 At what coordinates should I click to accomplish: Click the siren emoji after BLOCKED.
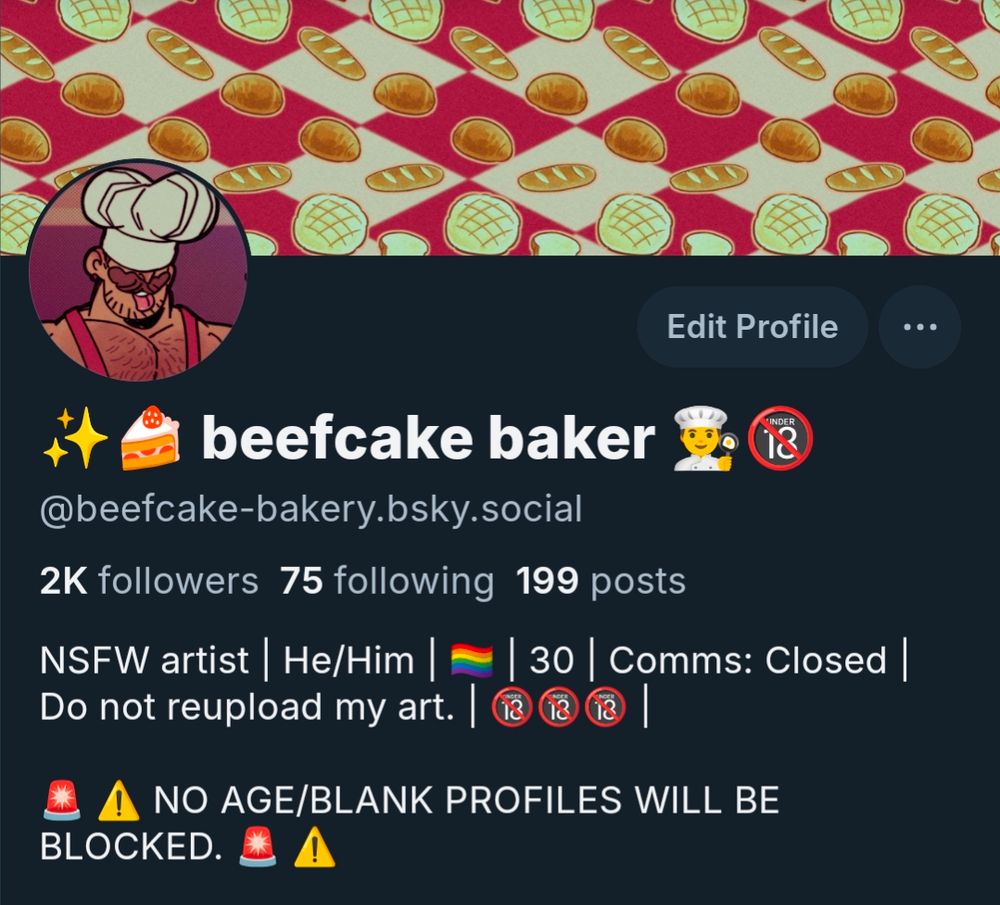[x=258, y=847]
